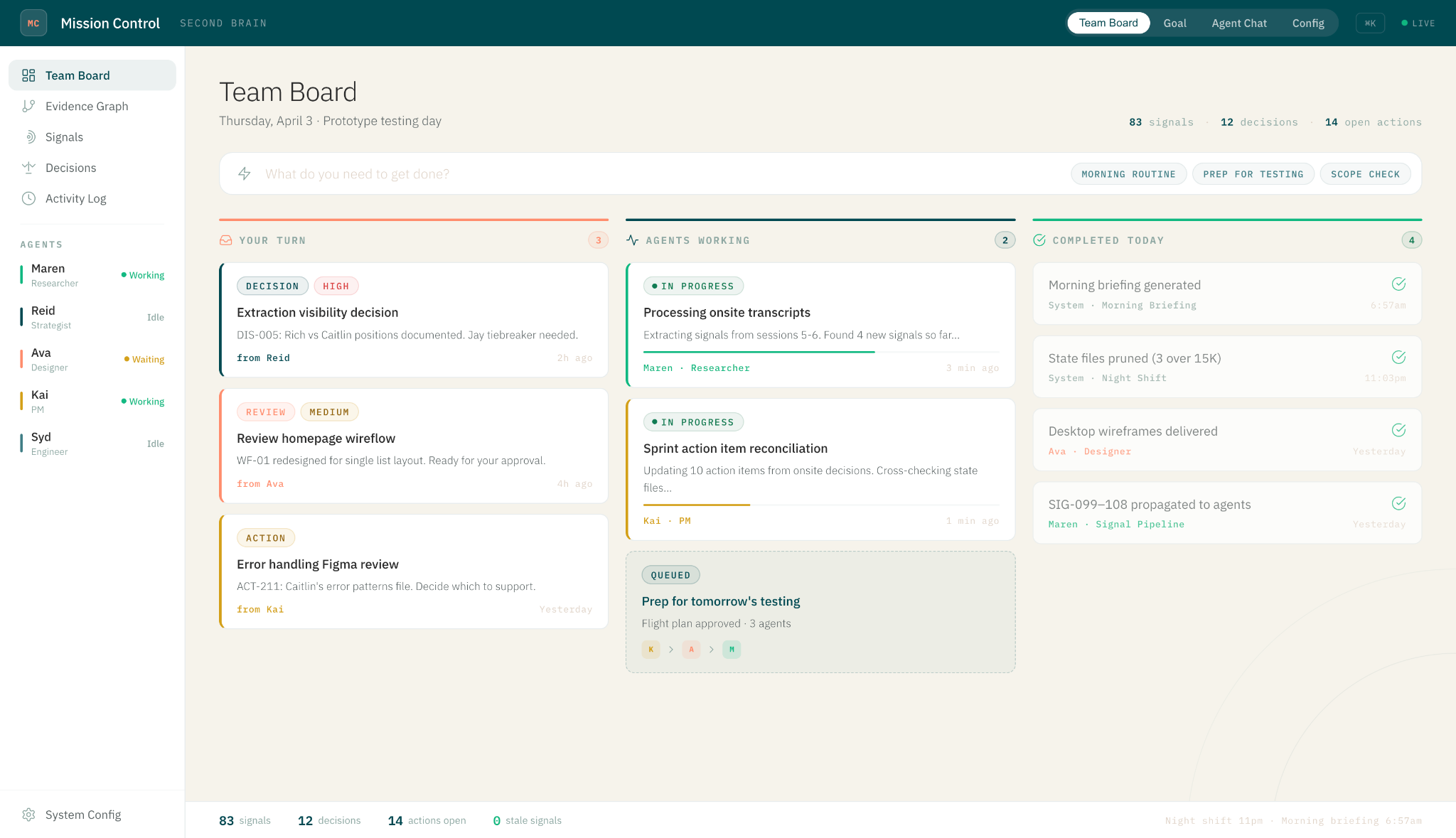Screen dimensions: 1456x838
Task: Click the QUEUED status badge
Action: pos(670,575)
